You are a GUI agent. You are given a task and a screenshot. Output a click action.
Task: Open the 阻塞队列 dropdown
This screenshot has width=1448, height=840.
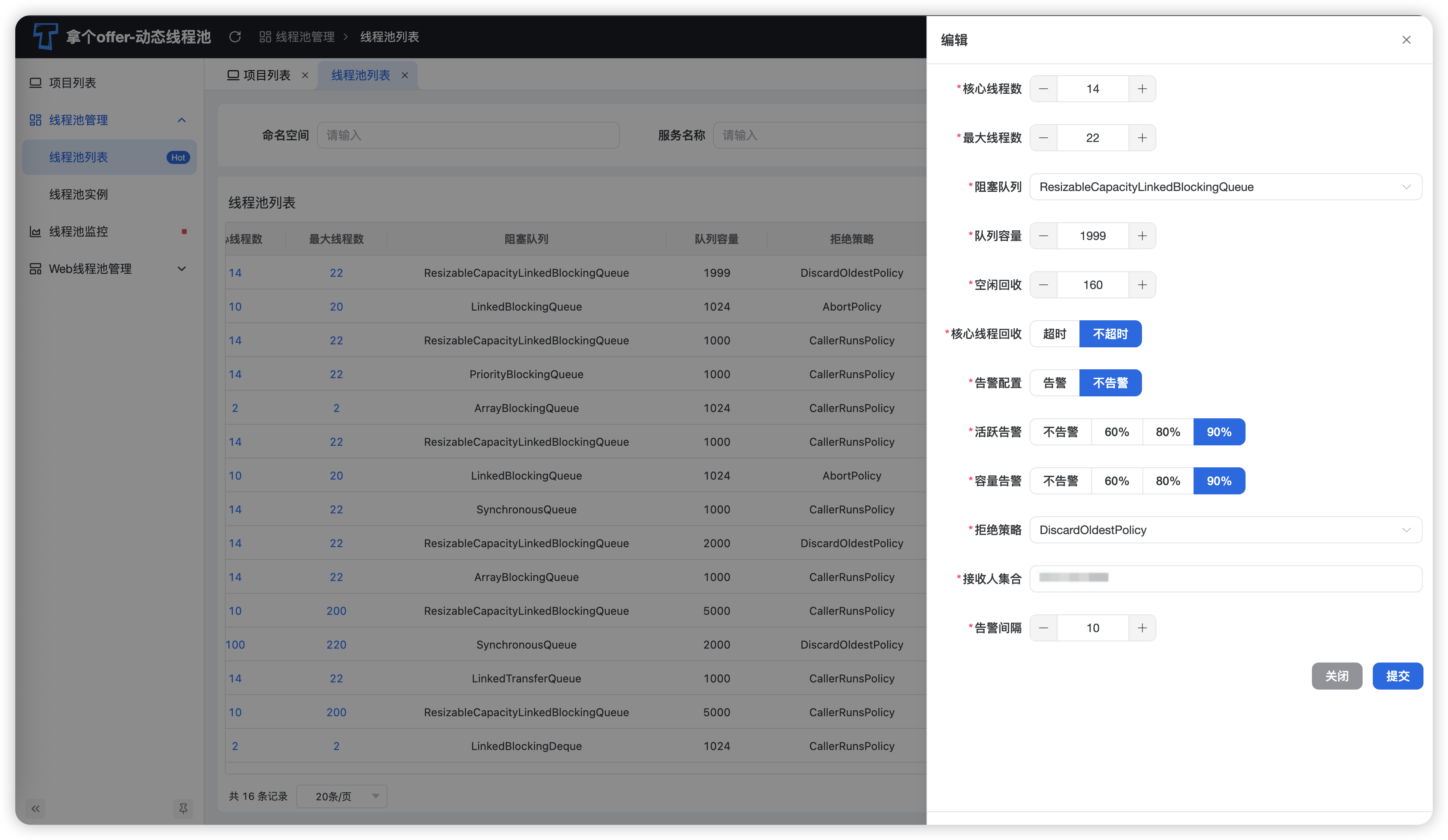coord(1225,187)
